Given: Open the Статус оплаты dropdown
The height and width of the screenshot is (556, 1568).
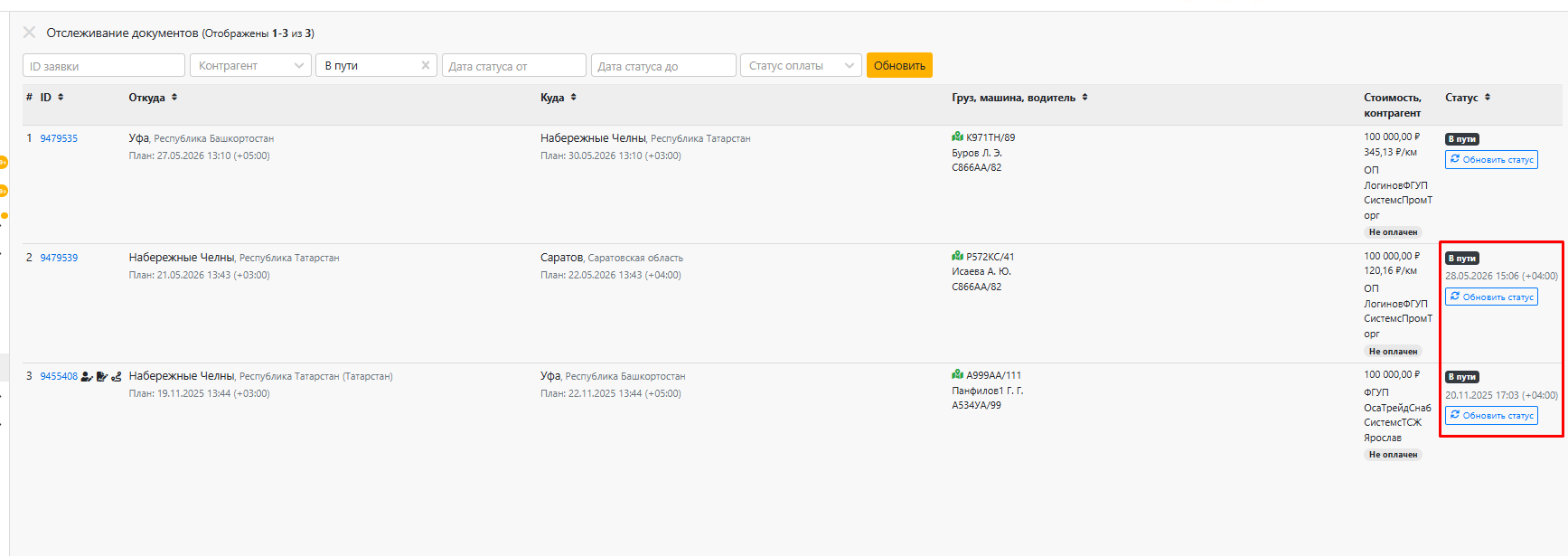Looking at the screenshot, I should pos(801,65).
